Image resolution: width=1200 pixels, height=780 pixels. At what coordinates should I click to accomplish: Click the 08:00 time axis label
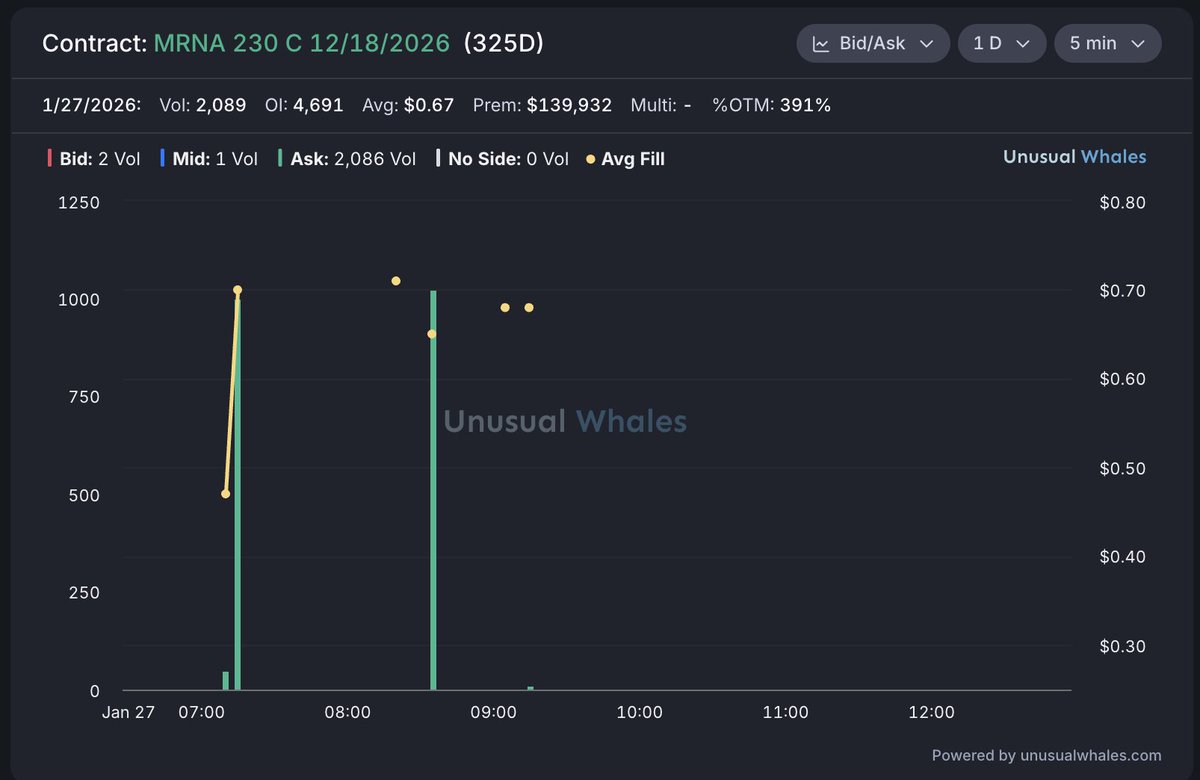[x=347, y=713]
